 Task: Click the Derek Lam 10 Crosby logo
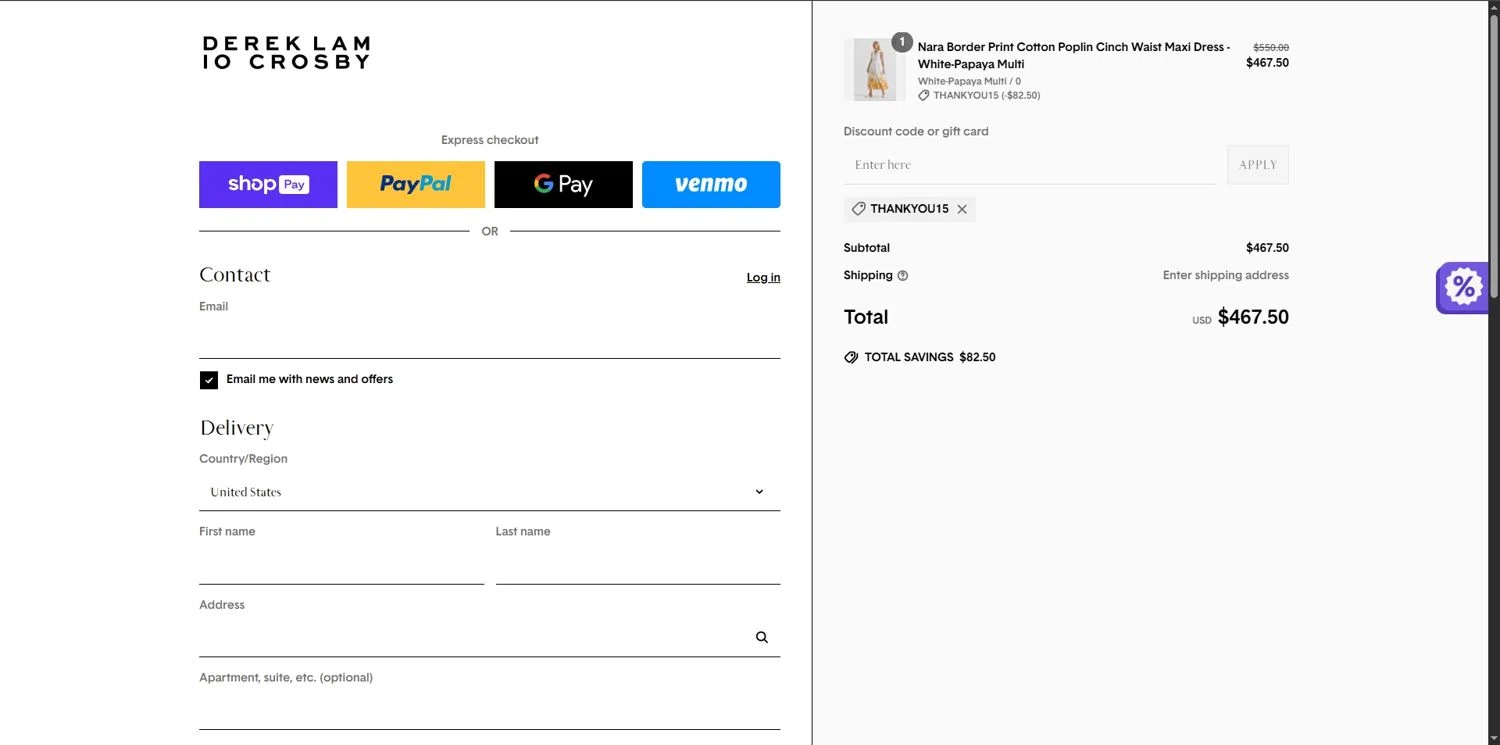(287, 53)
